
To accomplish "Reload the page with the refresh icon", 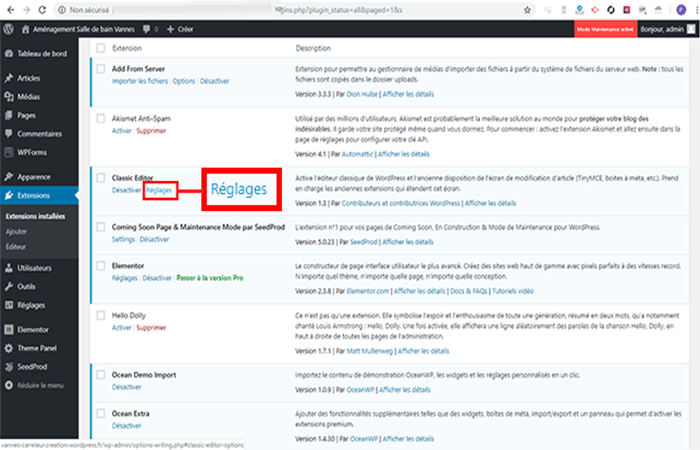I will 42,10.
